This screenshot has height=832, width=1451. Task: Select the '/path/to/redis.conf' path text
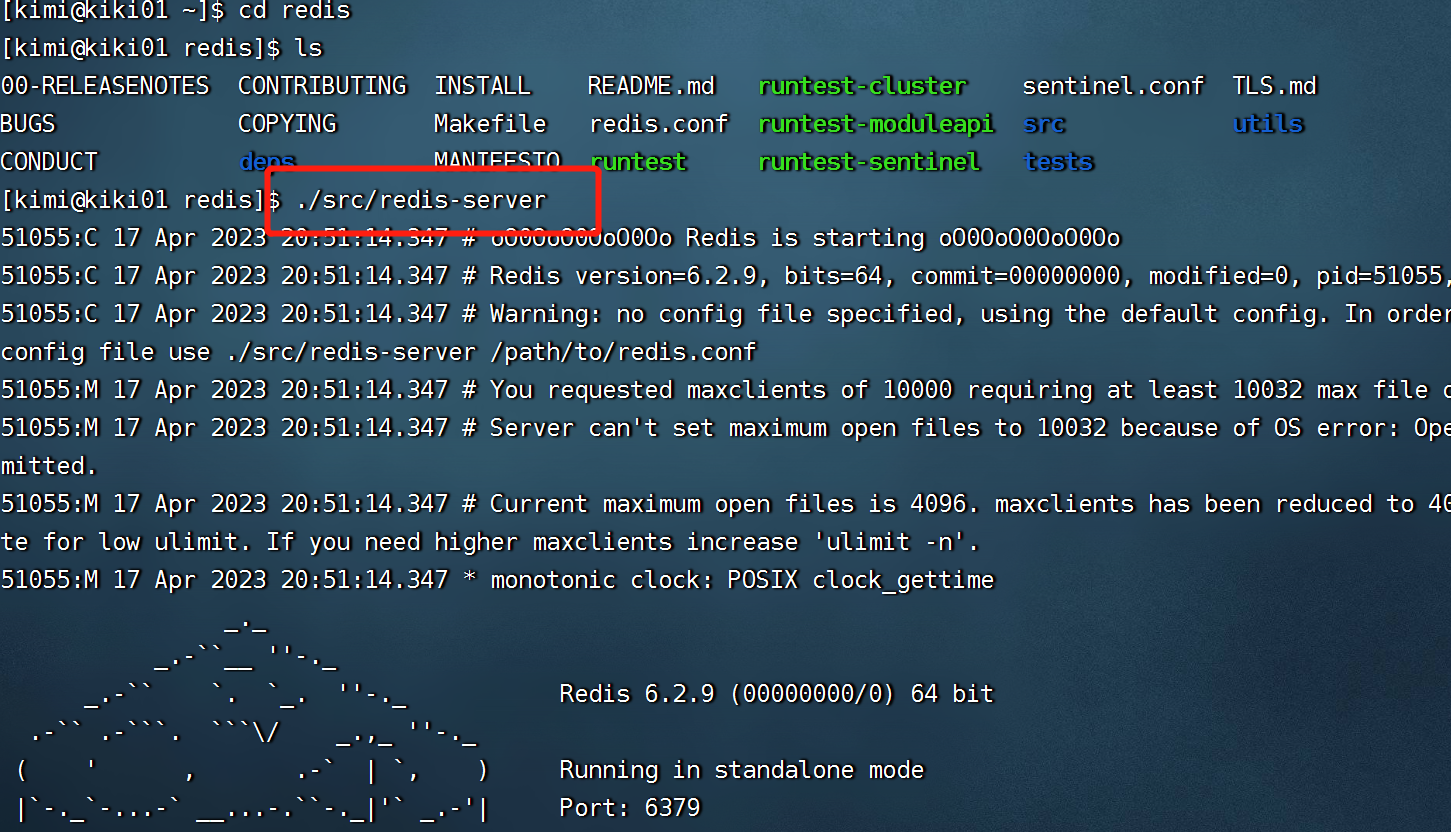pyautogui.click(x=624, y=352)
